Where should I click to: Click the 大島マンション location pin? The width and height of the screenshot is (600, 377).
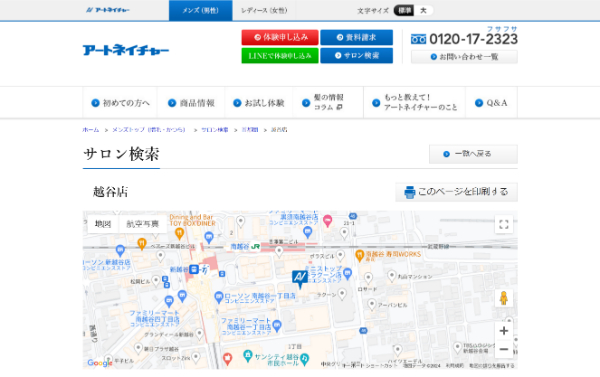point(391,275)
